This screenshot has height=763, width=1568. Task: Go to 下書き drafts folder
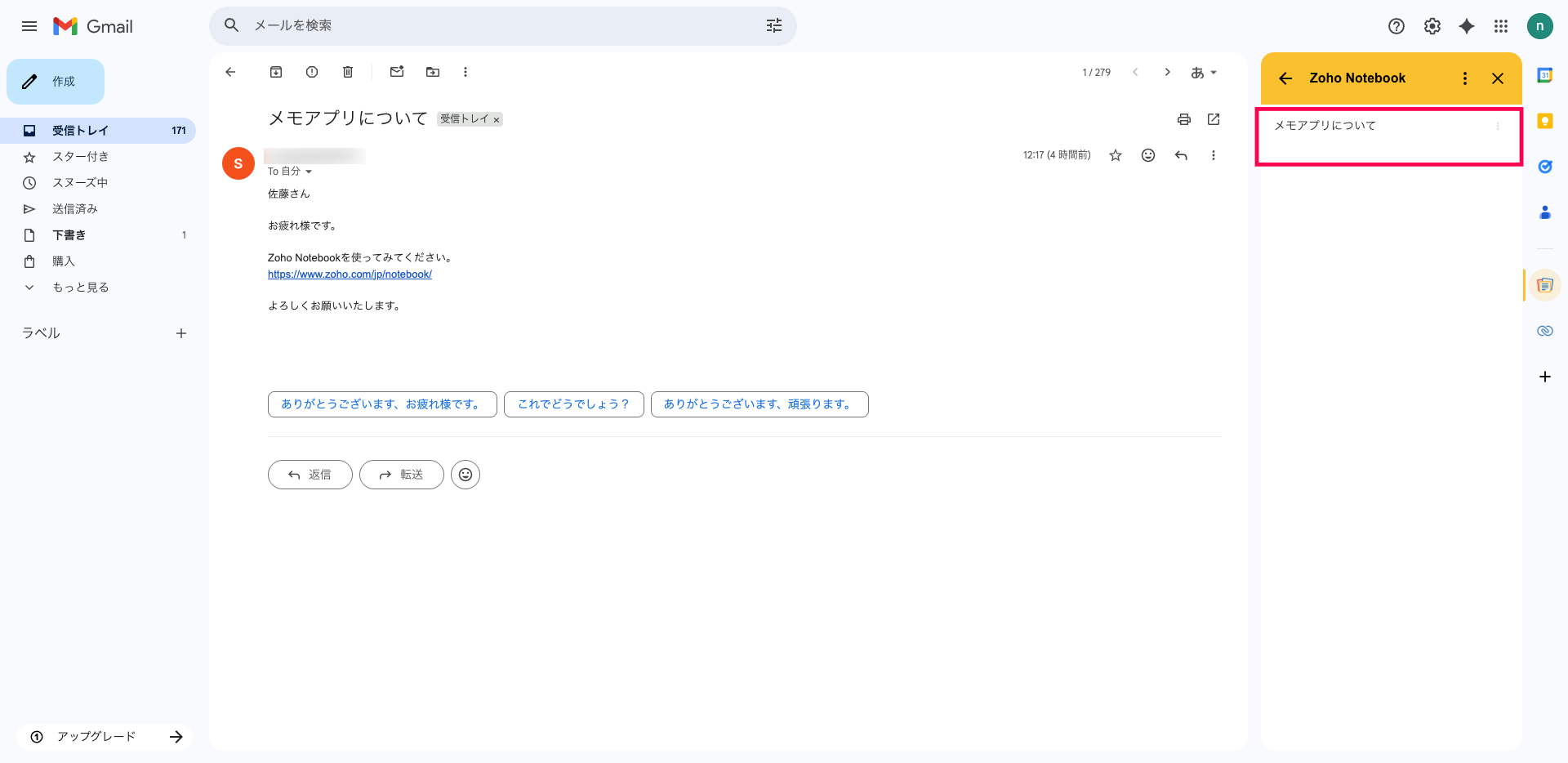pos(69,235)
